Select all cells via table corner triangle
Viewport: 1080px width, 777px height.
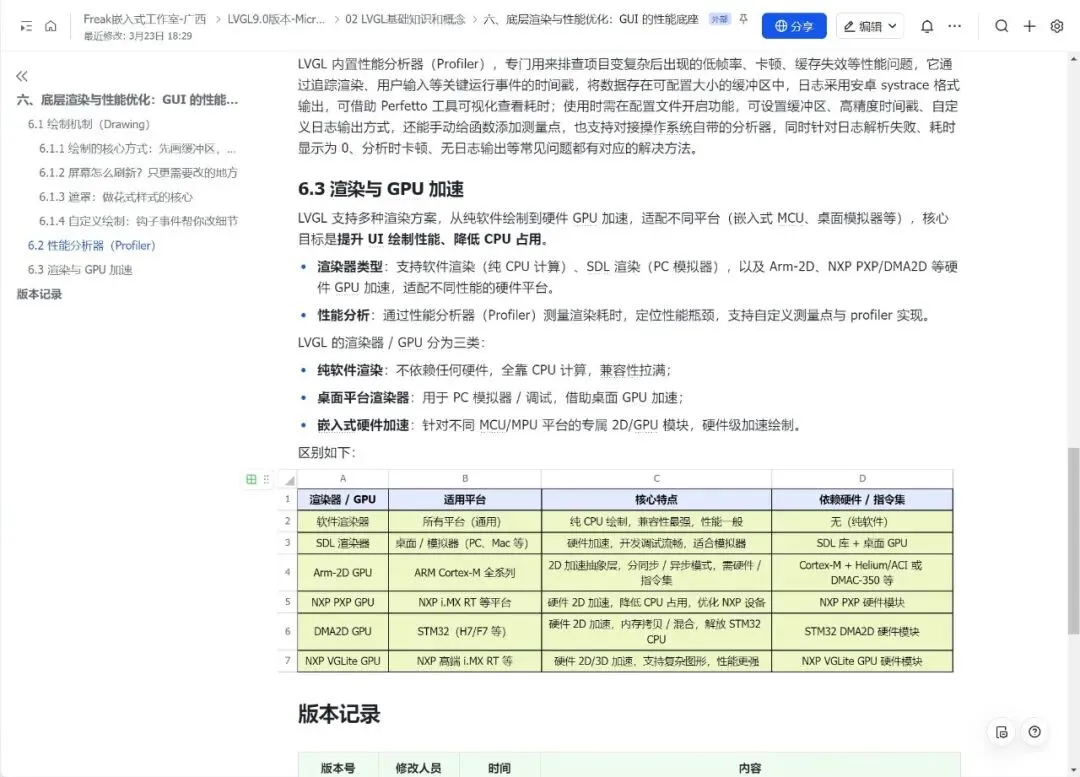[x=290, y=479]
